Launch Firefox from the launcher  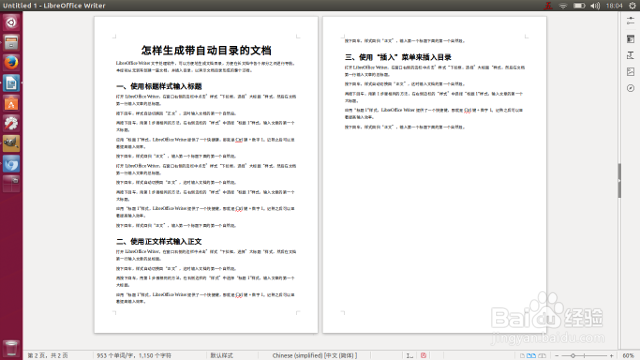[x=11, y=62]
